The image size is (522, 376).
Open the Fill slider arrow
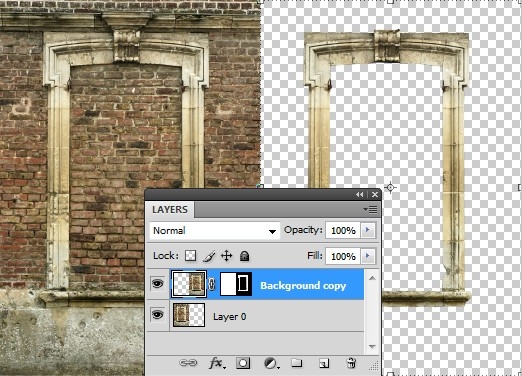[x=368, y=256]
